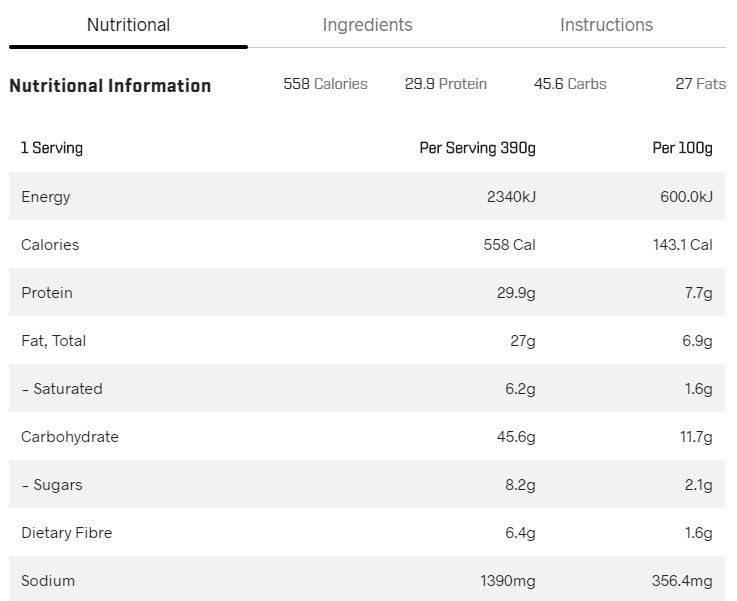
Task: Select the Saturated fat row label
Action: (x=62, y=389)
